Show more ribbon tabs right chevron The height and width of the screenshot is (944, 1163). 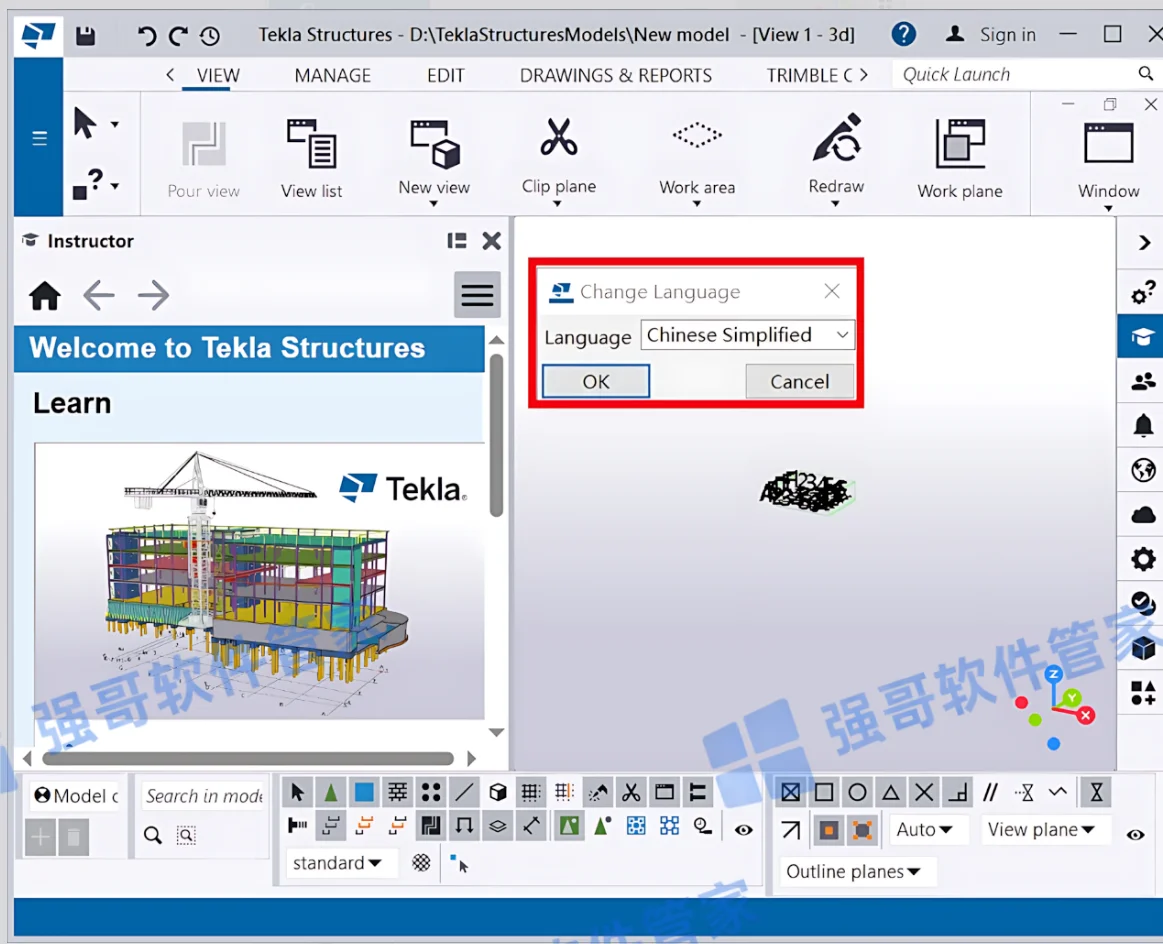(863, 75)
